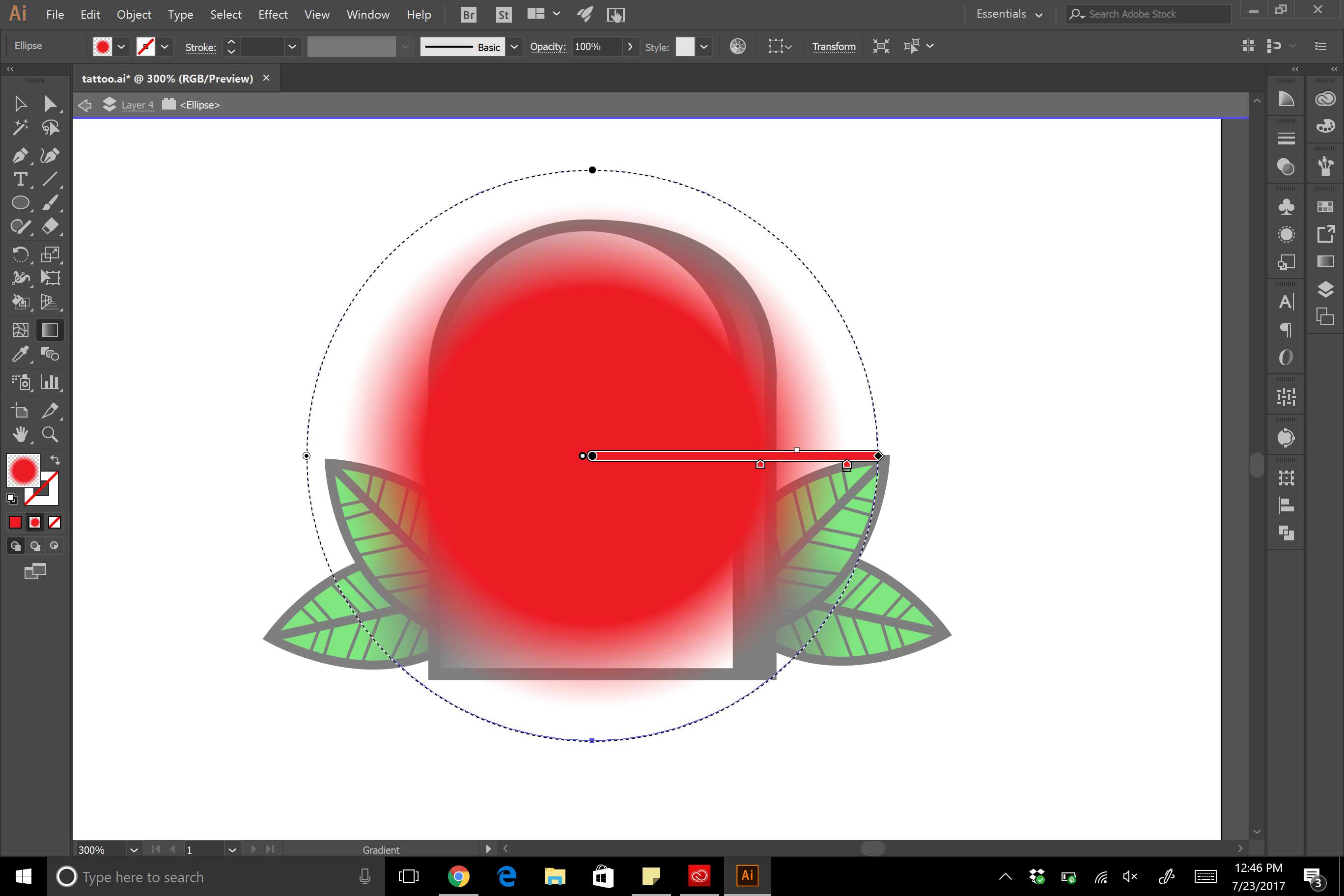Open the Effect menu
Screen dimensions: 1344x896
[273, 14]
